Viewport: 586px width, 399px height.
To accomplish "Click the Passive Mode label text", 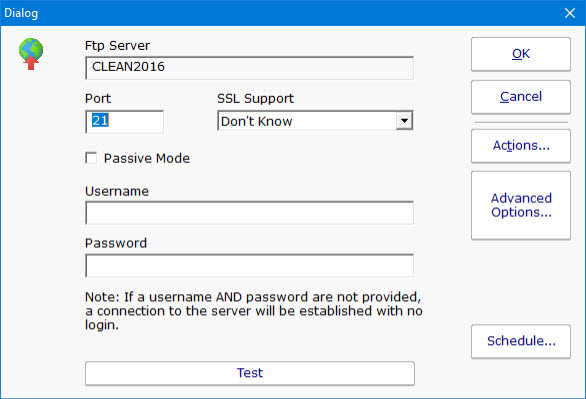I will click(x=146, y=158).
